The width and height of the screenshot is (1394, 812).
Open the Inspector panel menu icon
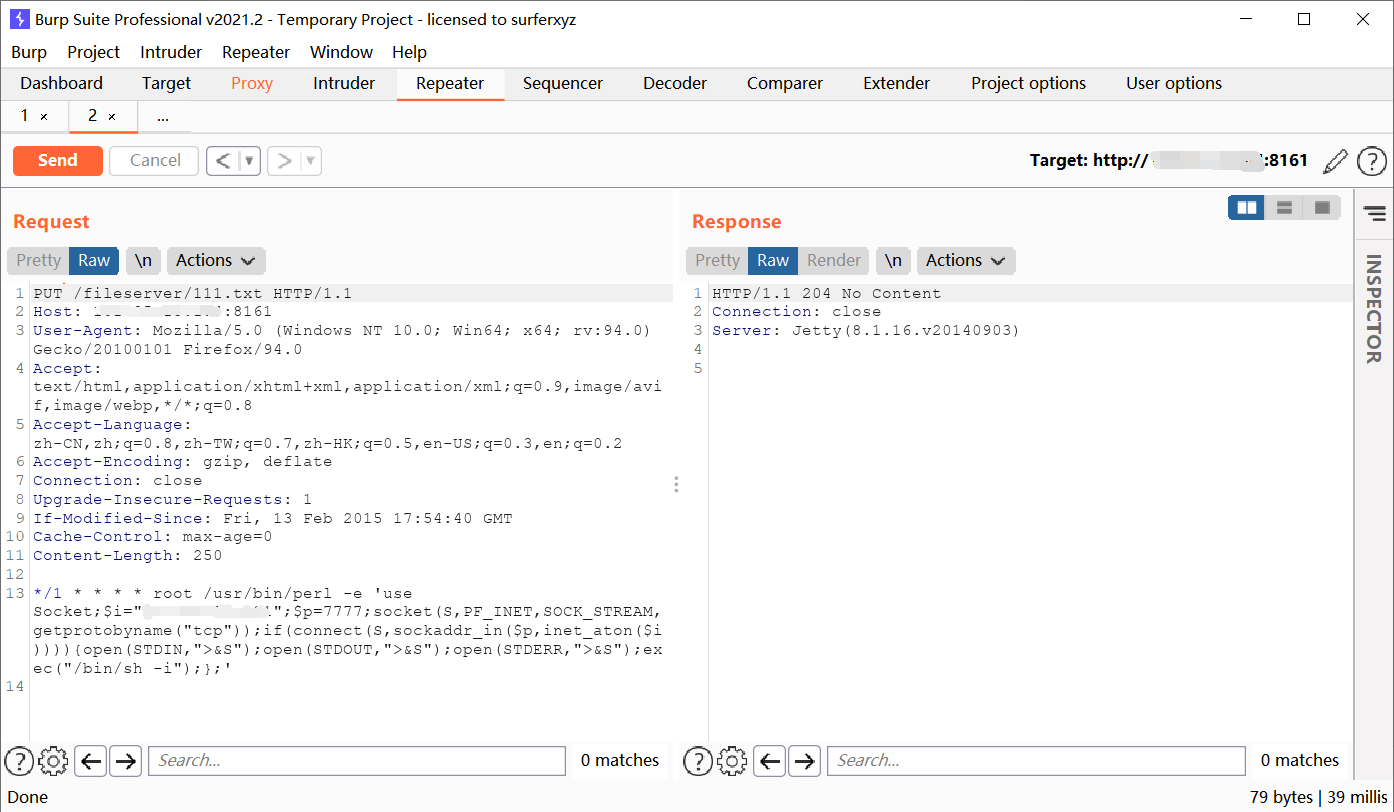[1375, 213]
